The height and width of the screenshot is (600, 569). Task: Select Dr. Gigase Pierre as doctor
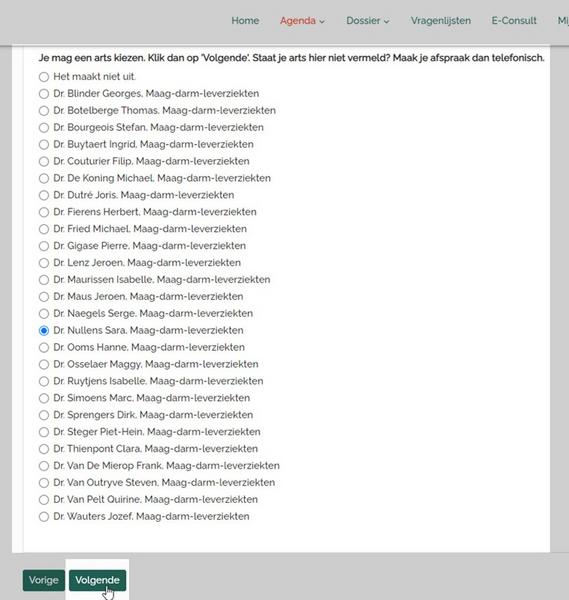click(44, 246)
